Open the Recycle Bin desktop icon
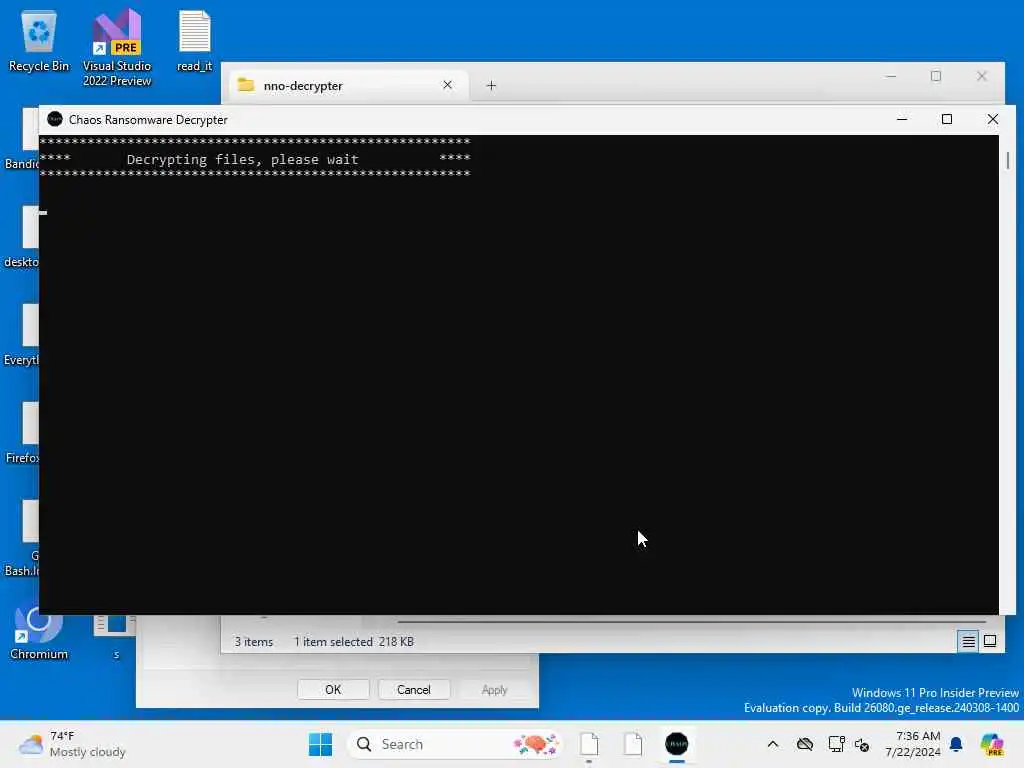The height and width of the screenshot is (768, 1024). pyautogui.click(x=39, y=40)
